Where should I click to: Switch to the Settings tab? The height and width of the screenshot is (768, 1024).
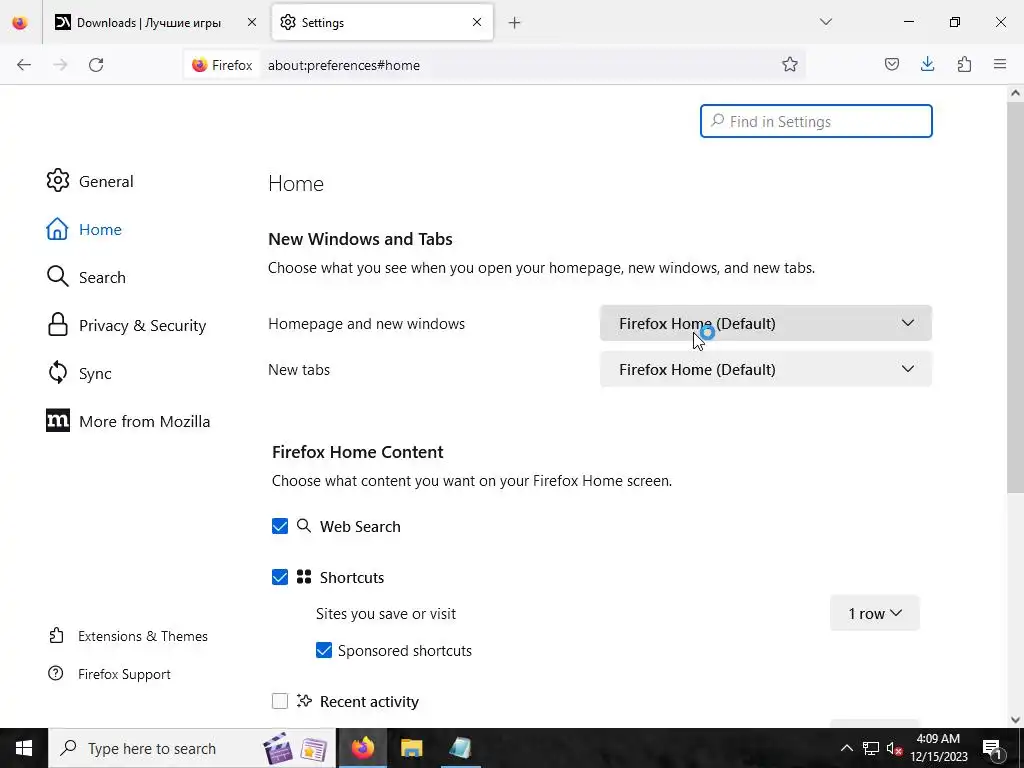(x=382, y=23)
